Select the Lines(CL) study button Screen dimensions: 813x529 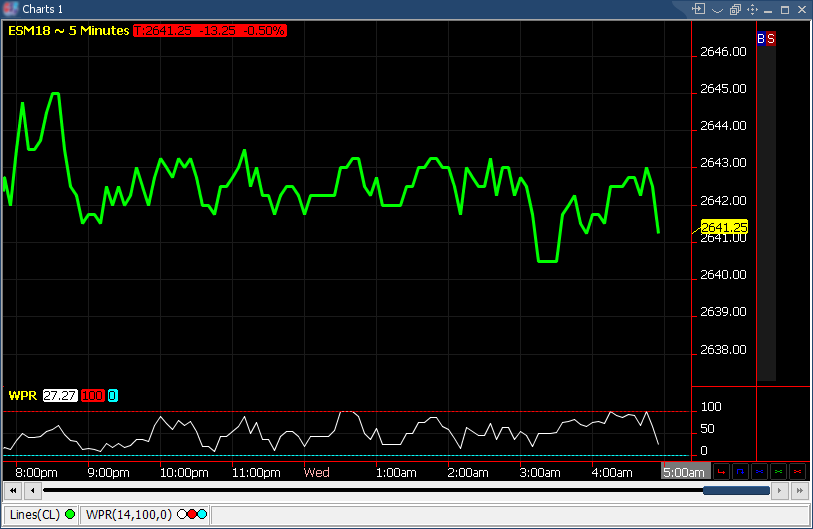41,514
